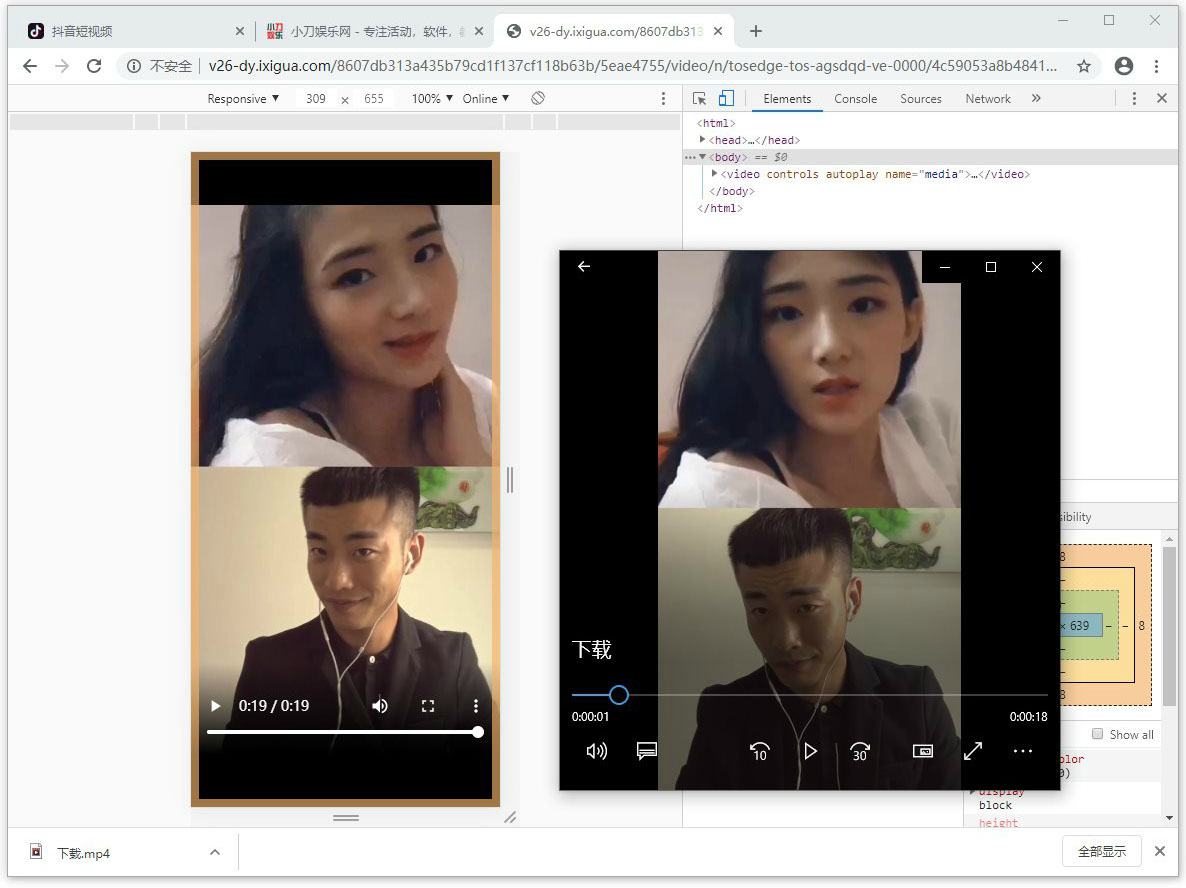The image size is (1186, 888).
Task: Bookmark this page with the star icon
Action: [1084, 66]
